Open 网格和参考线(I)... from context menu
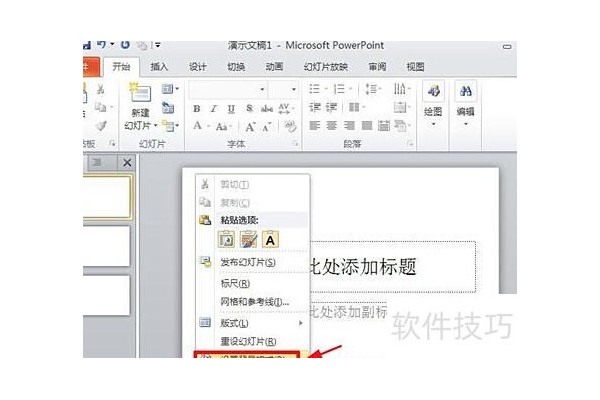This screenshot has width=600, height=400. tap(253, 302)
